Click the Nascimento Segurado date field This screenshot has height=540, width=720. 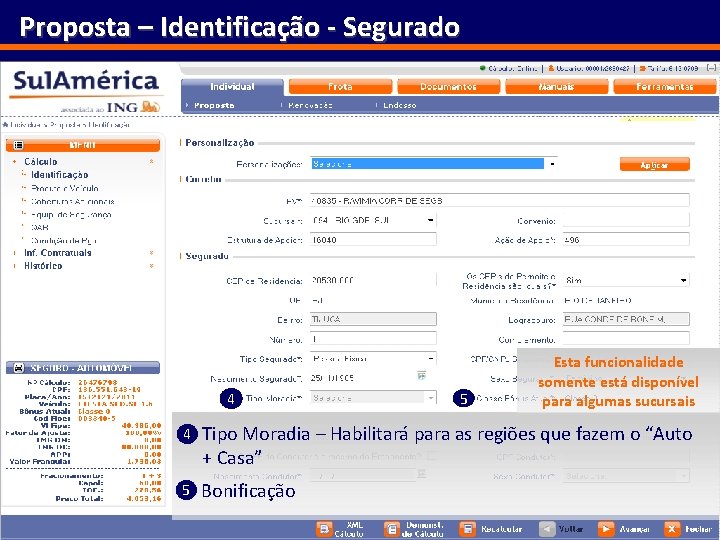362,378
